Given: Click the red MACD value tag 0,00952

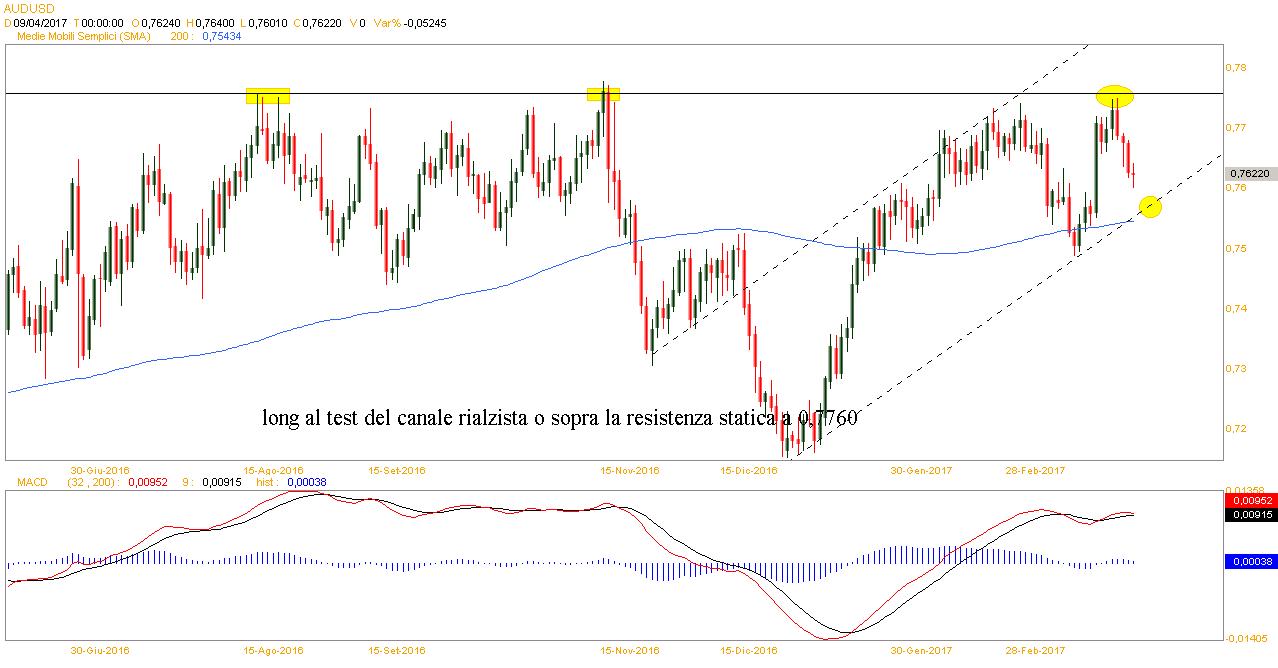Looking at the screenshot, I should 1250,500.
